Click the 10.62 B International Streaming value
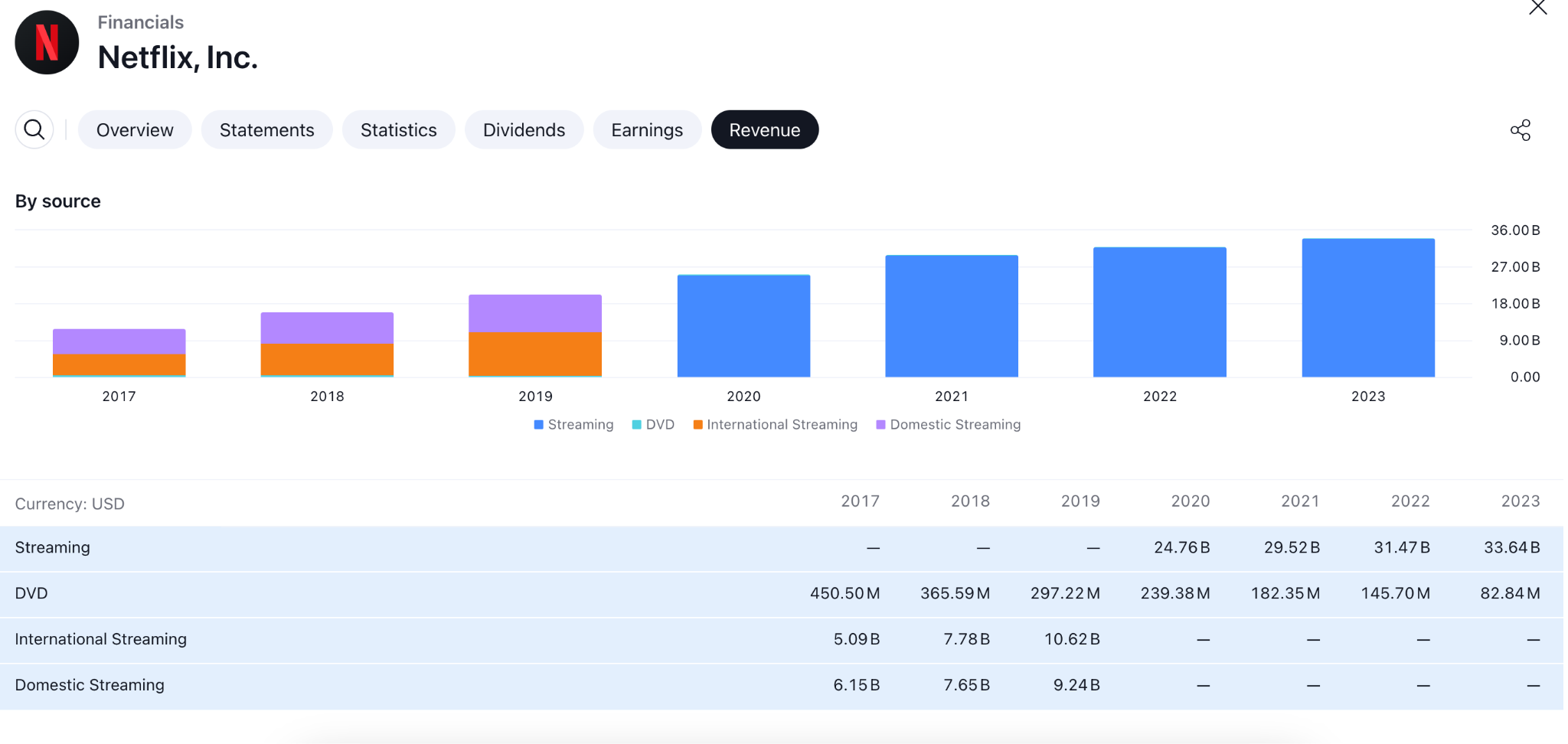 (x=1072, y=639)
